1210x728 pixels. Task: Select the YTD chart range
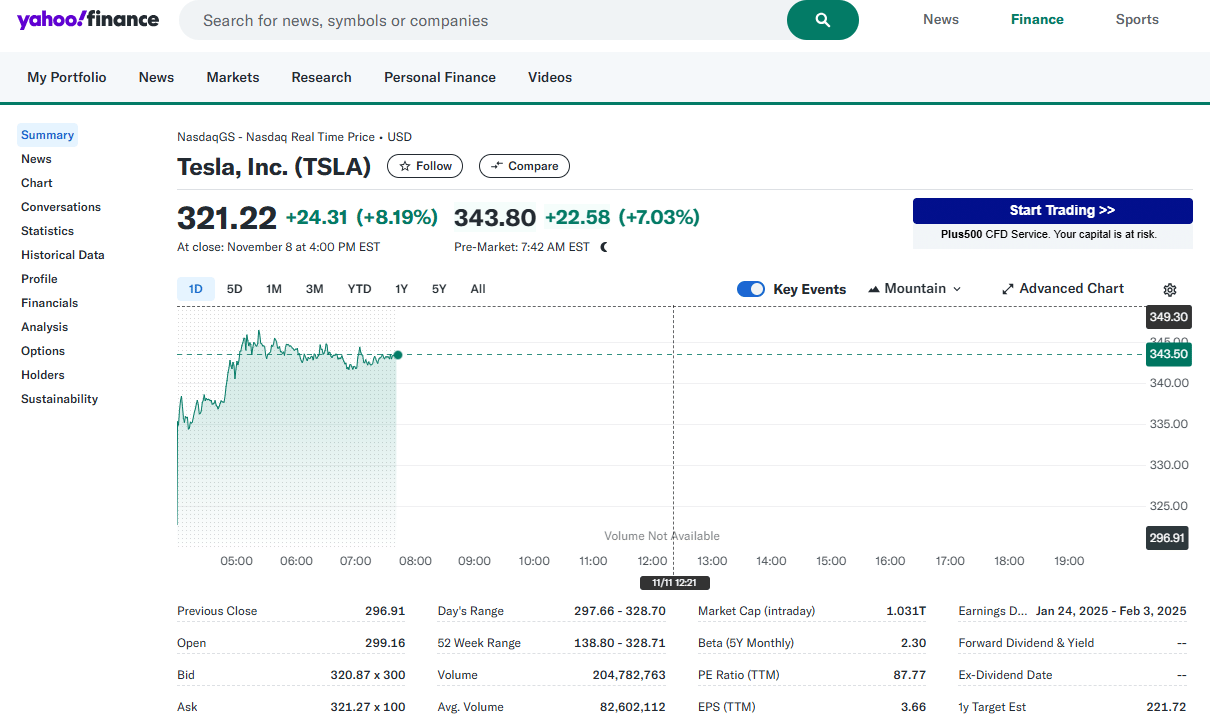tap(359, 289)
